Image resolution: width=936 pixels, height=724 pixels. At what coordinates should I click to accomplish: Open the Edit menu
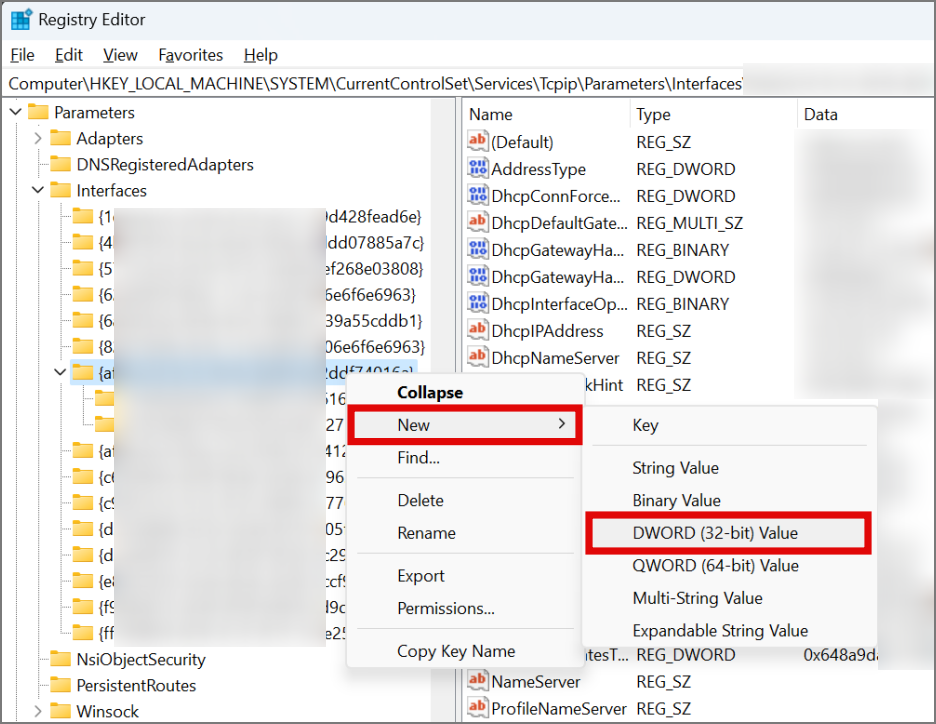69,55
